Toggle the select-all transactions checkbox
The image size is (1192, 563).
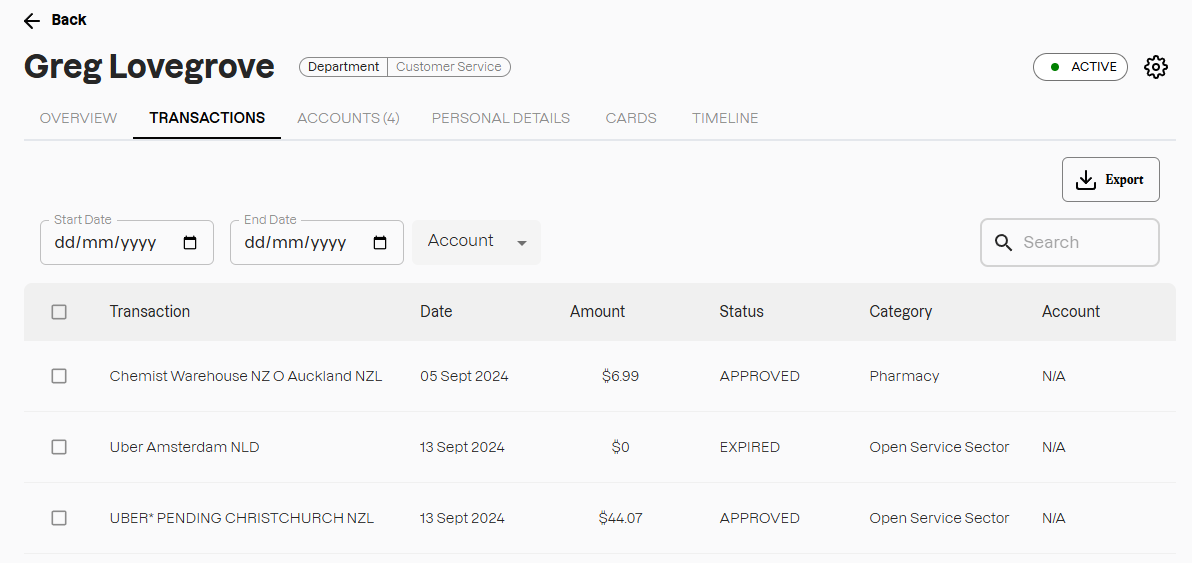[59, 312]
